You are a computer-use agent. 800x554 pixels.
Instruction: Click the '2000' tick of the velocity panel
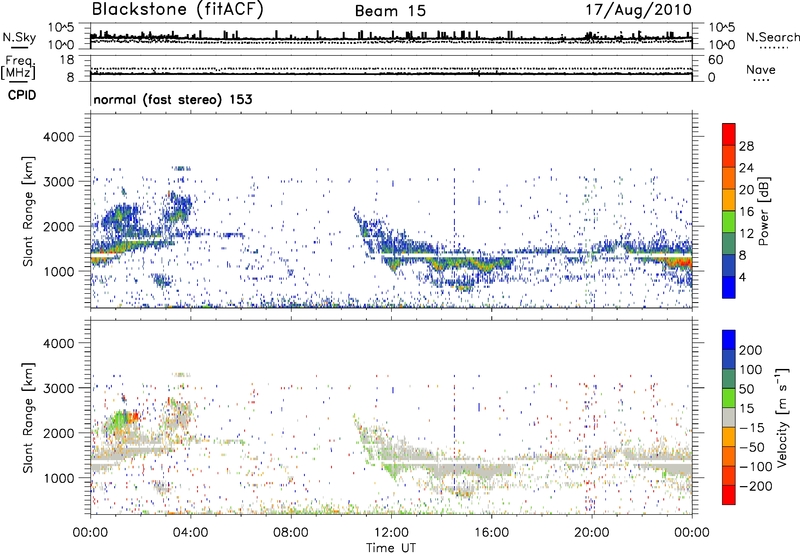(59, 433)
